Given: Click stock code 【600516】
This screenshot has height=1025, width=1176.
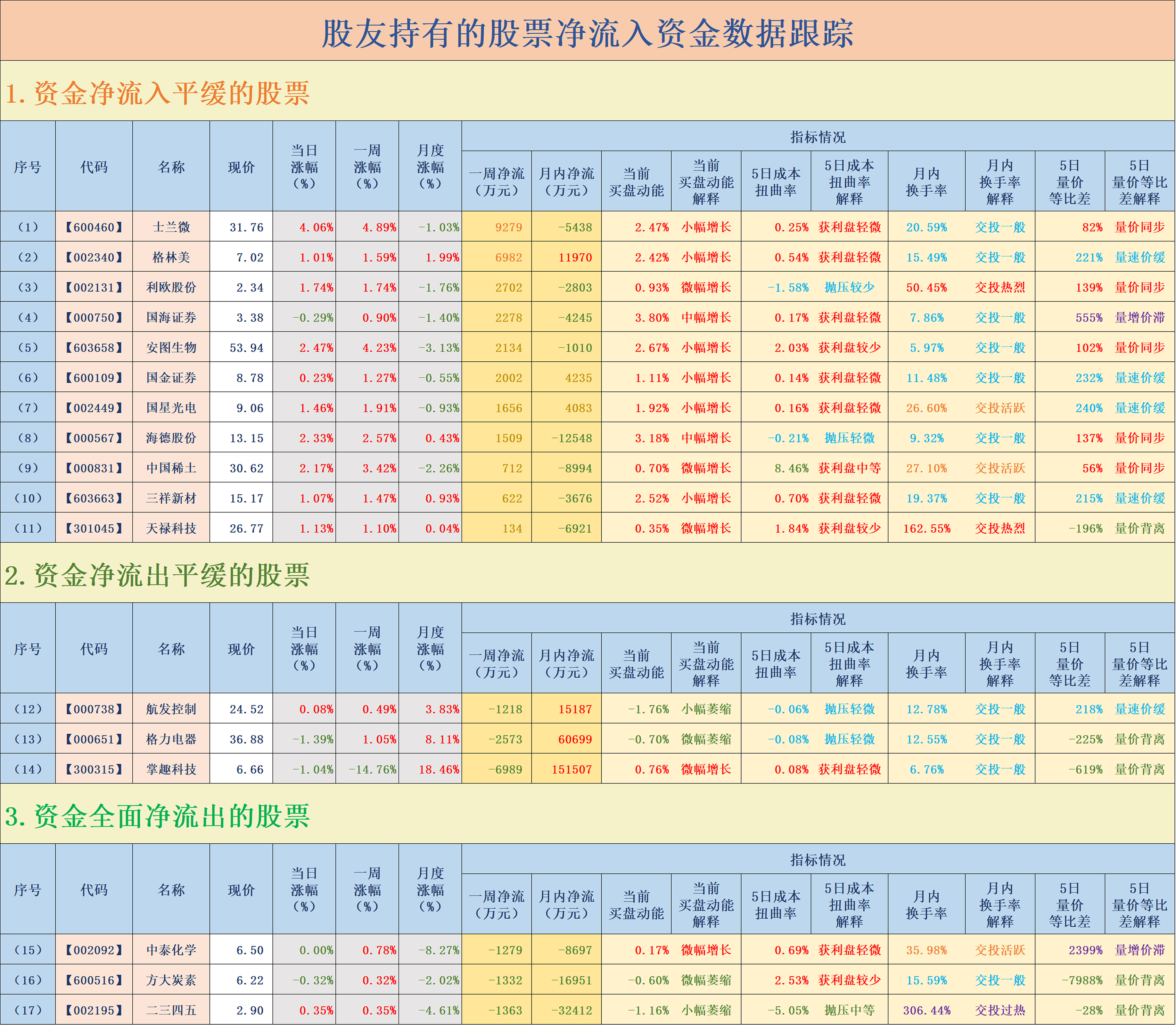Looking at the screenshot, I should pos(94,980).
